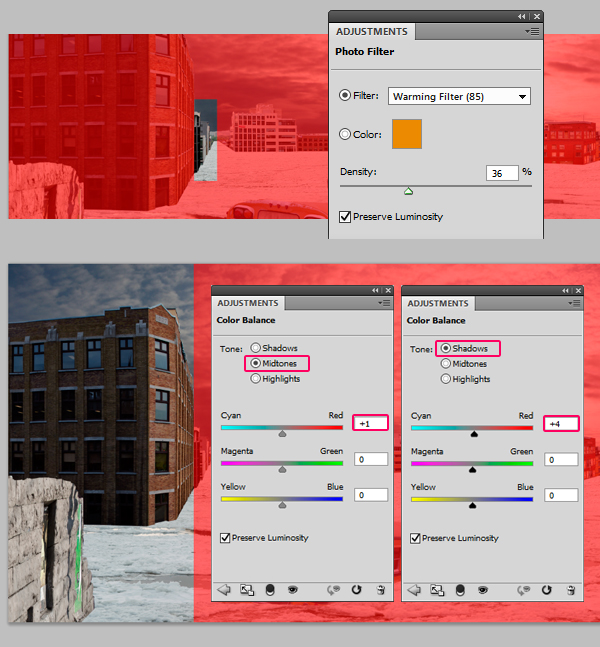Image resolution: width=600 pixels, height=647 pixels.
Task: Close the Shadows Color Balance panel
Action: 578,291
